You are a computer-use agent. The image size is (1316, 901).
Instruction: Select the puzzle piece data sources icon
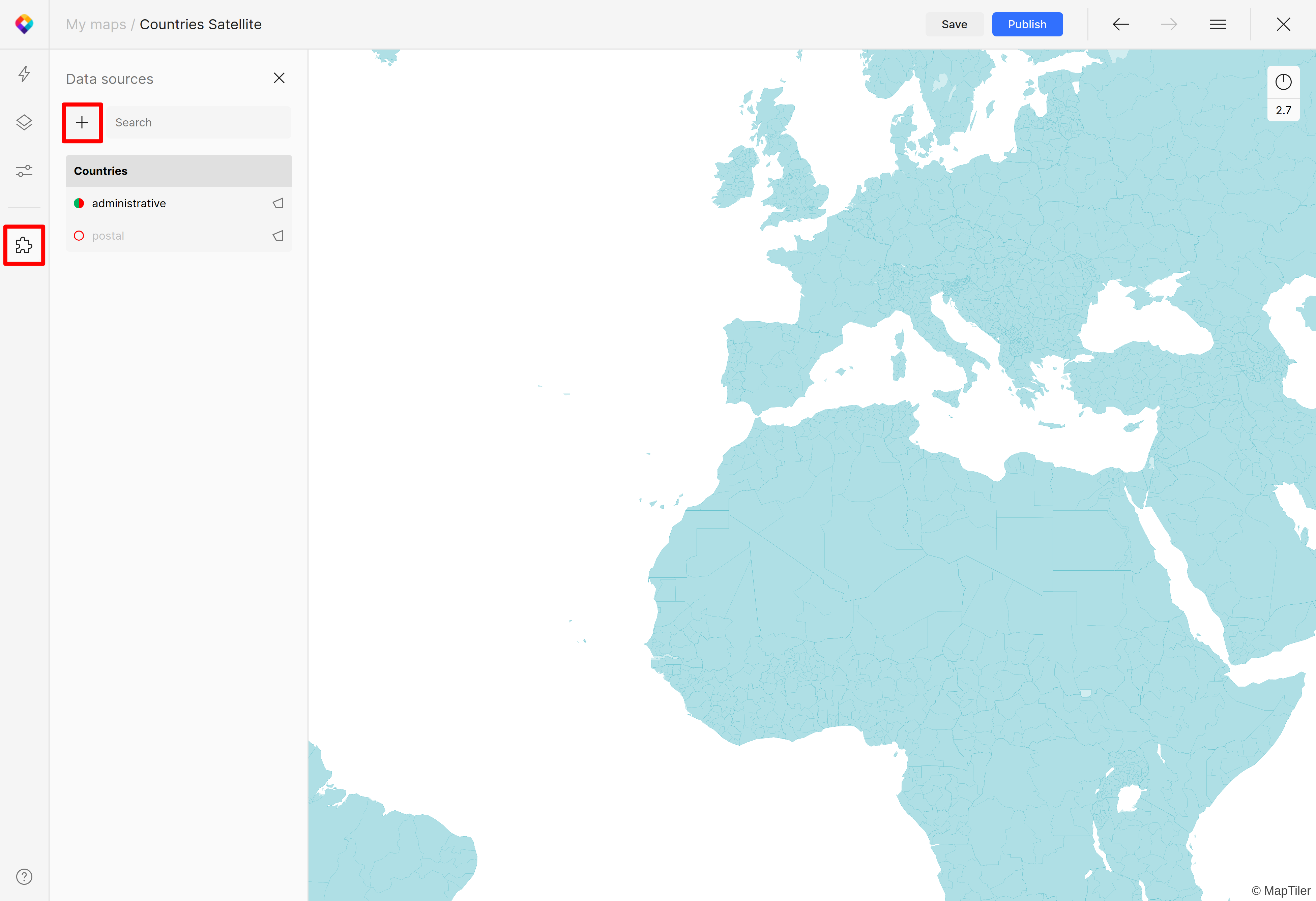pyautogui.click(x=24, y=245)
